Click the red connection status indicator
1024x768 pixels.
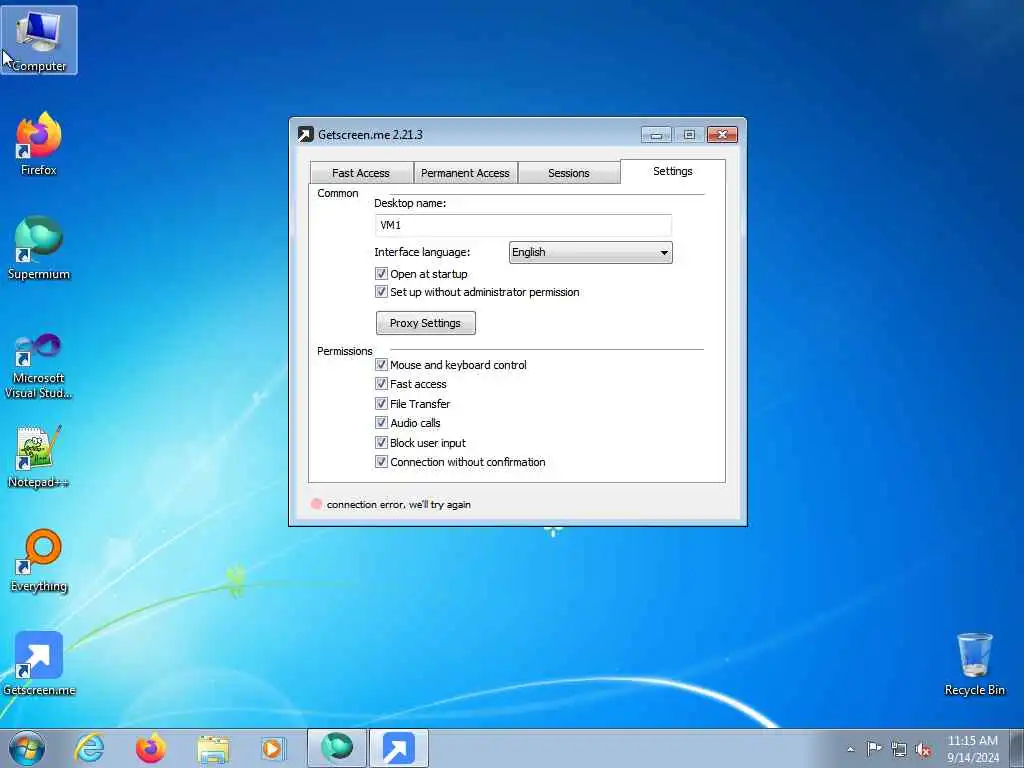click(317, 504)
